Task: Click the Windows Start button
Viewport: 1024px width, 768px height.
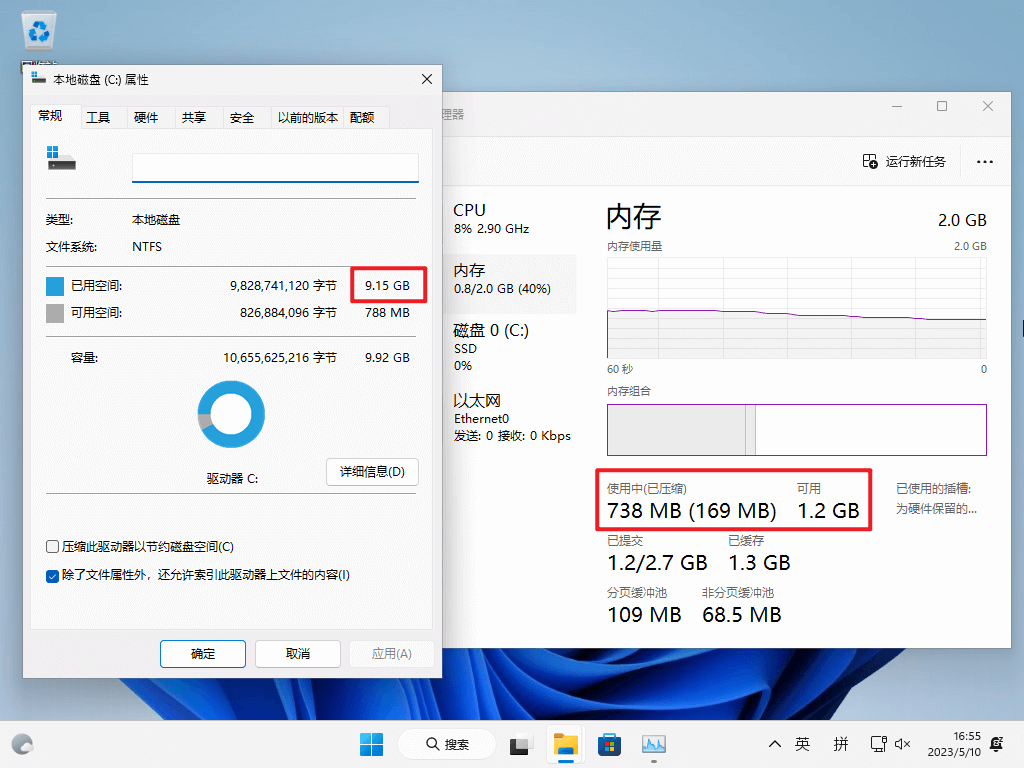Action: (x=371, y=745)
